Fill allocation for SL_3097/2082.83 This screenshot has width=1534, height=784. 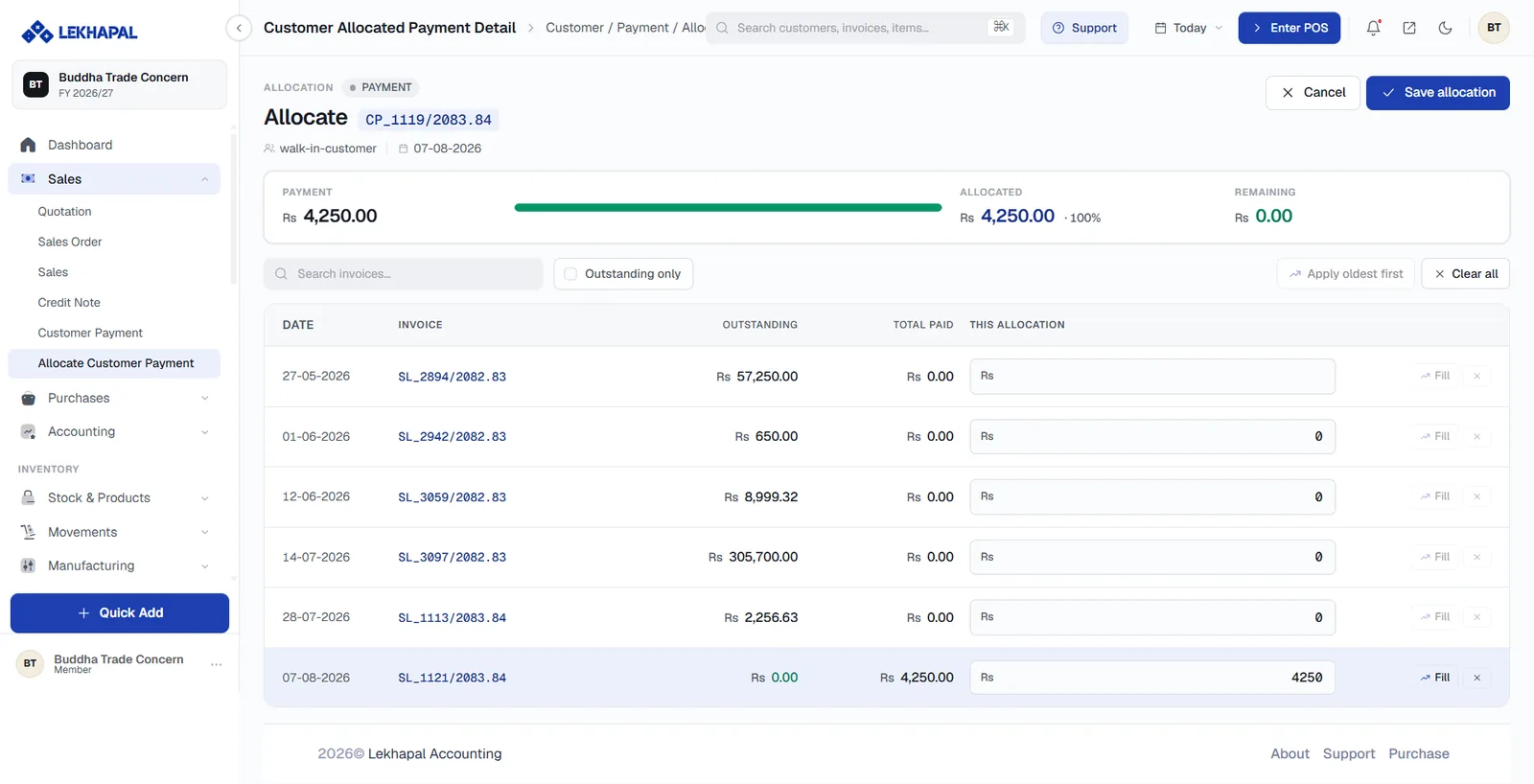pos(1434,557)
